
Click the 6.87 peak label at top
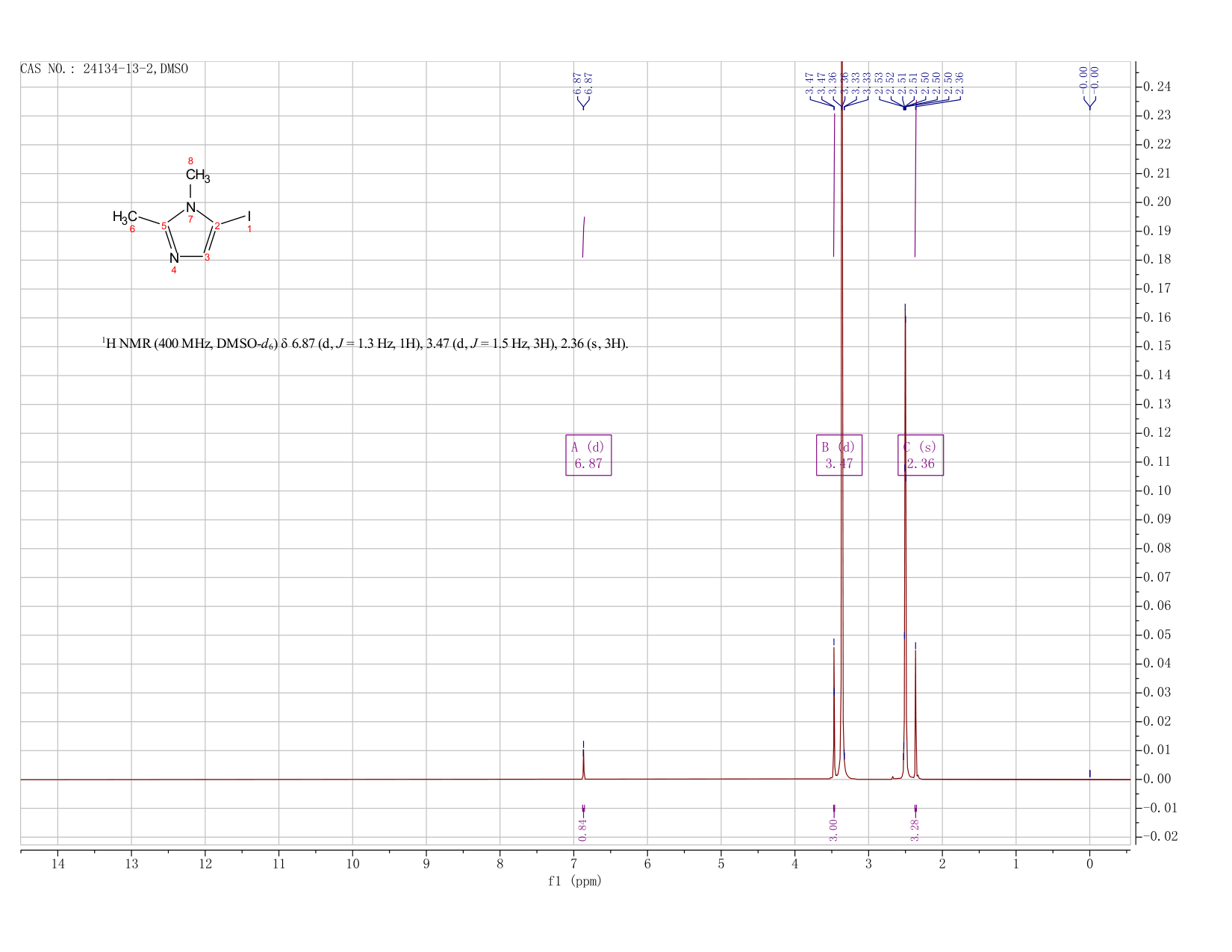coord(583,83)
